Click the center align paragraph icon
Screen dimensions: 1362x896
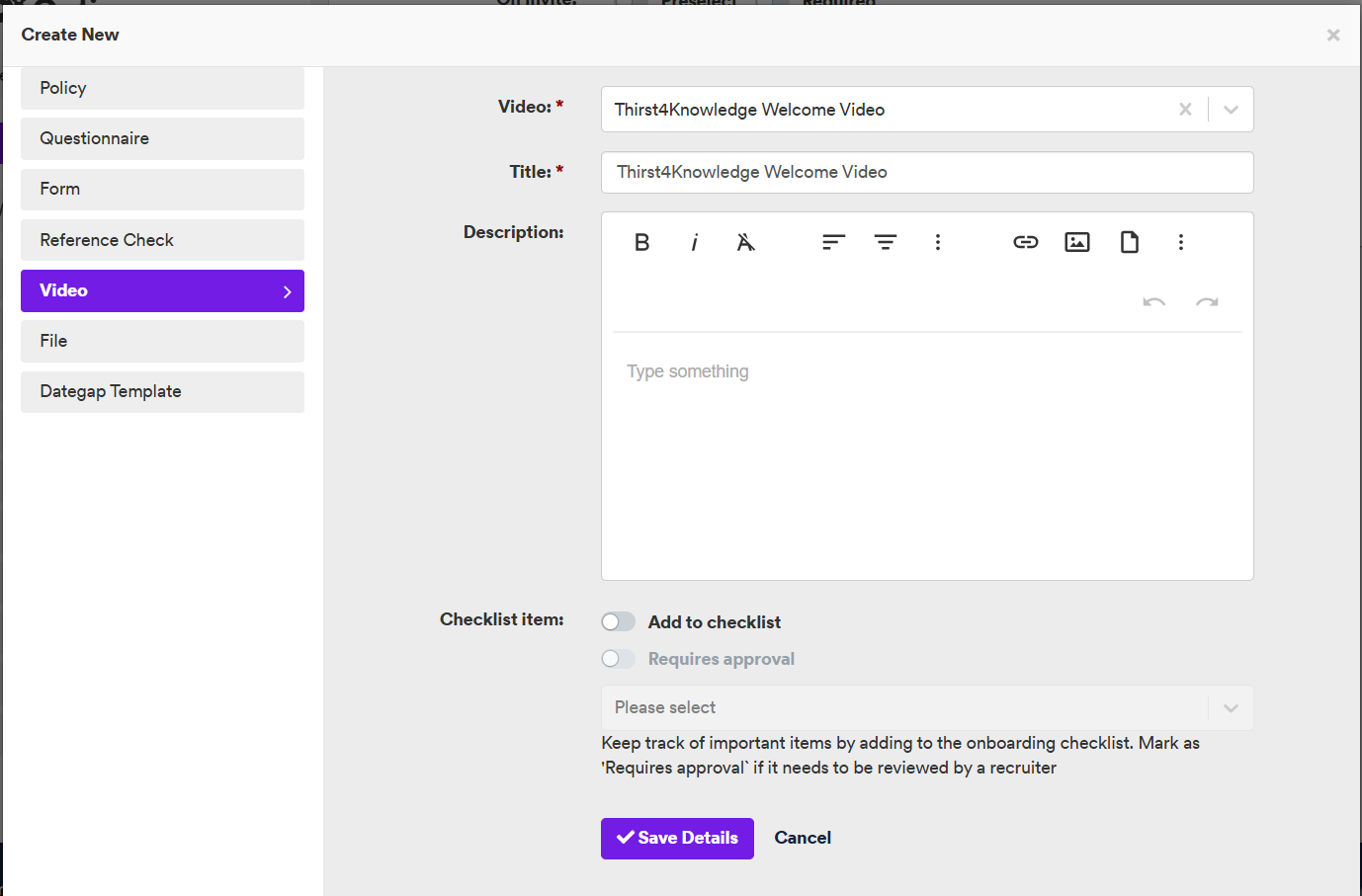pos(886,242)
